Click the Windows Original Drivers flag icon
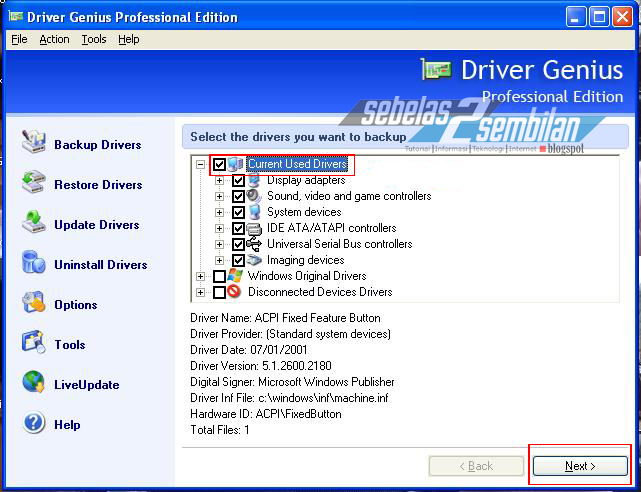 click(235, 276)
